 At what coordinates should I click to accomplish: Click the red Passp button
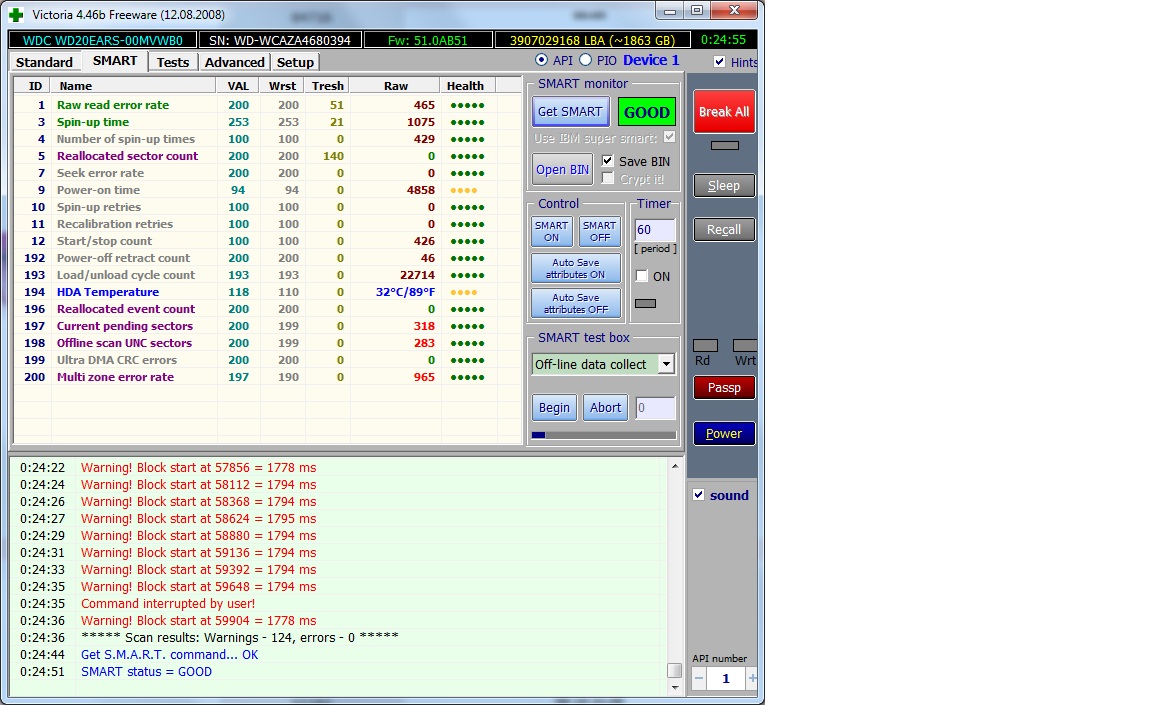723,388
